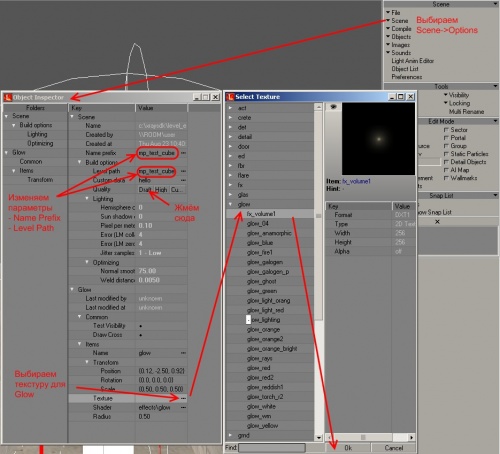Click the Object Inspector window icon
This screenshot has height=454, width=500.
coord(8,97)
